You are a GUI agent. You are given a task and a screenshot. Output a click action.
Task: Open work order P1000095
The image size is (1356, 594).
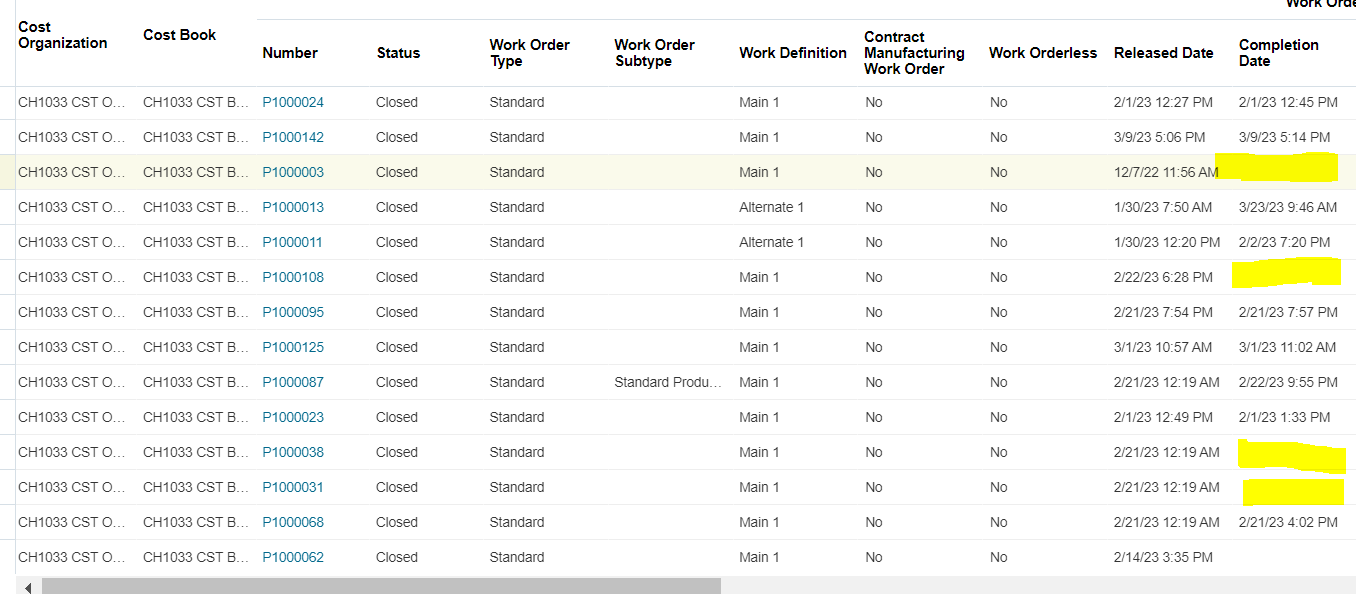293,312
